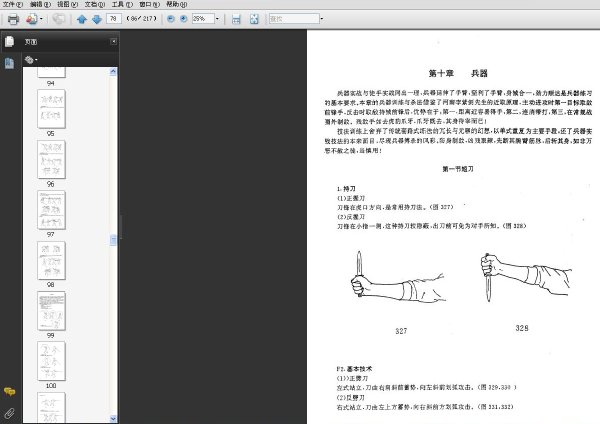600x424 pixels.
Task: Print the document with the printer icon
Action: tap(13, 19)
